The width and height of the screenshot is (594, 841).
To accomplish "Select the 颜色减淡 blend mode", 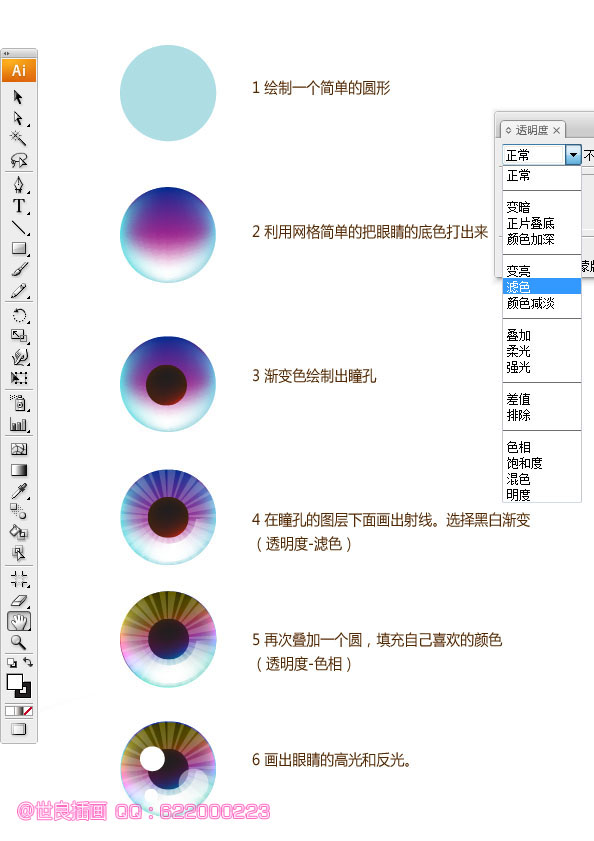I will [542, 303].
